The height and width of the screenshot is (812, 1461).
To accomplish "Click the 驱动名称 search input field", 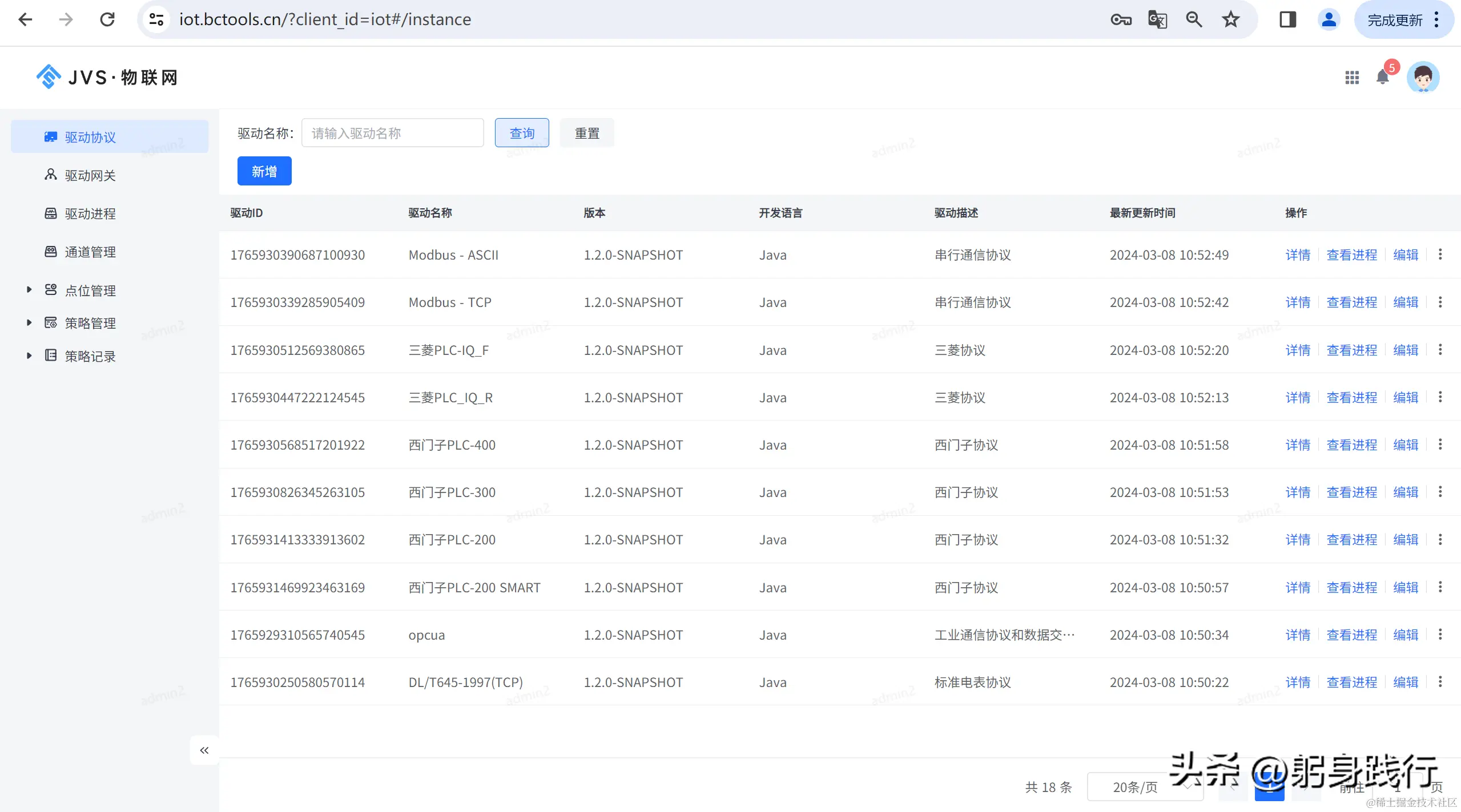I will coord(392,133).
